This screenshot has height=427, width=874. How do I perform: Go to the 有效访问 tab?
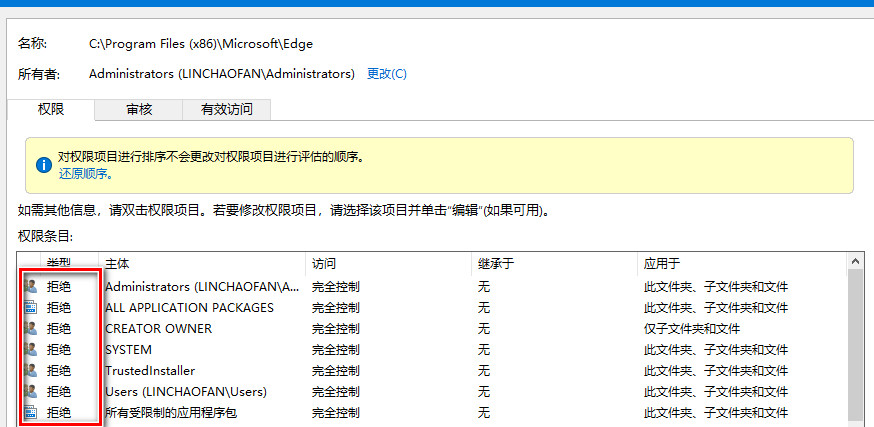[226, 109]
